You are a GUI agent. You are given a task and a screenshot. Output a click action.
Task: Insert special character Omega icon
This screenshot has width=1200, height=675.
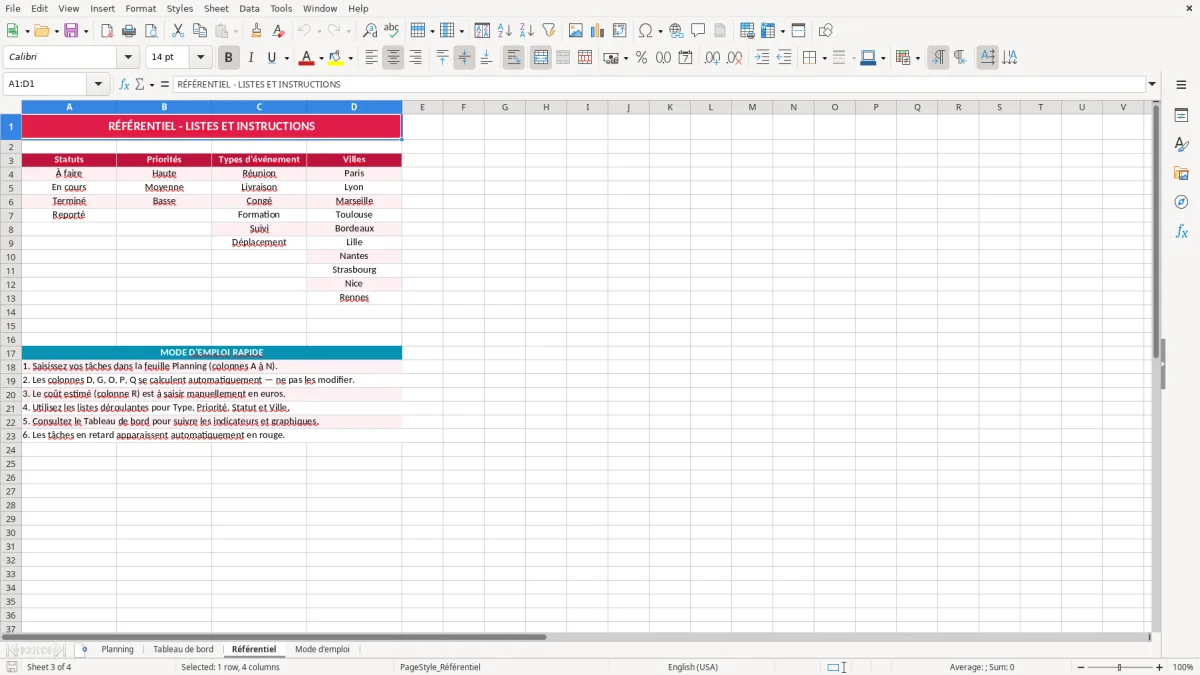(x=646, y=31)
